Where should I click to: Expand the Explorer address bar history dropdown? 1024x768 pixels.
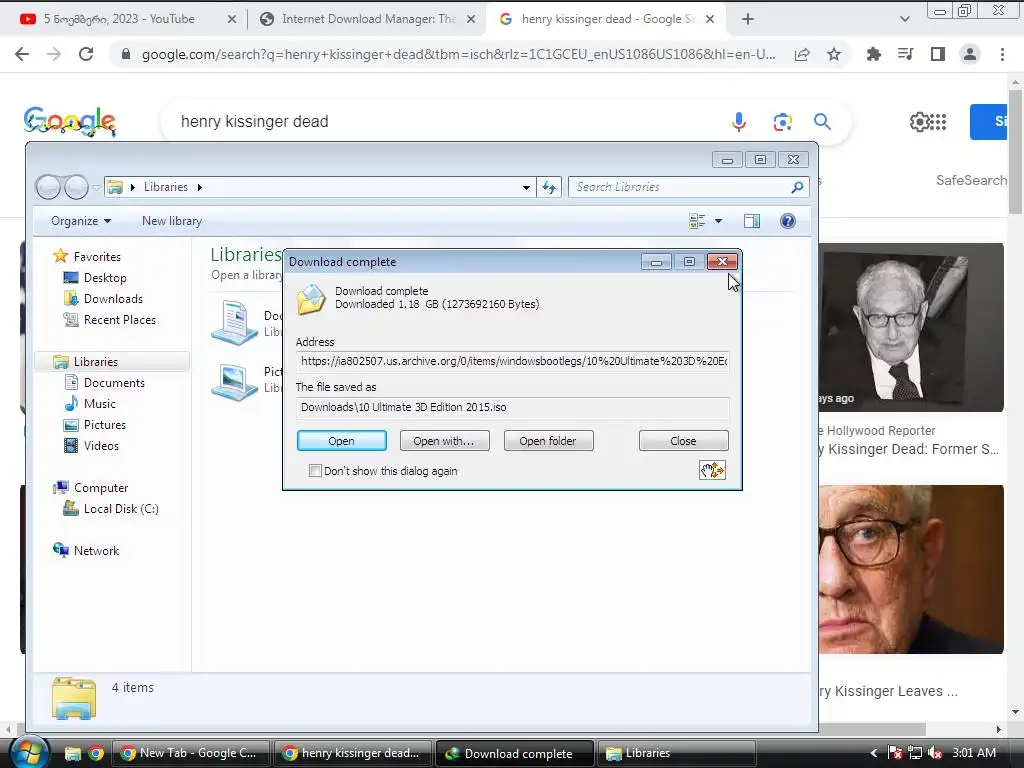point(526,187)
